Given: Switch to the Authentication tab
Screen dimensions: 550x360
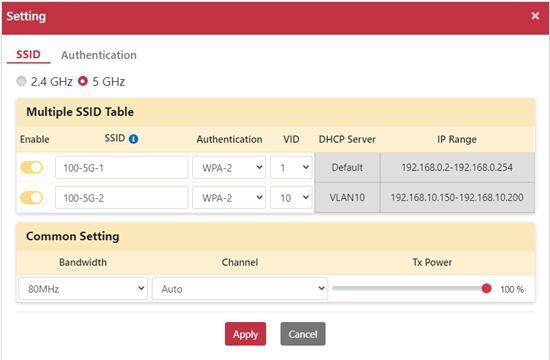Looking at the screenshot, I should (99, 55).
